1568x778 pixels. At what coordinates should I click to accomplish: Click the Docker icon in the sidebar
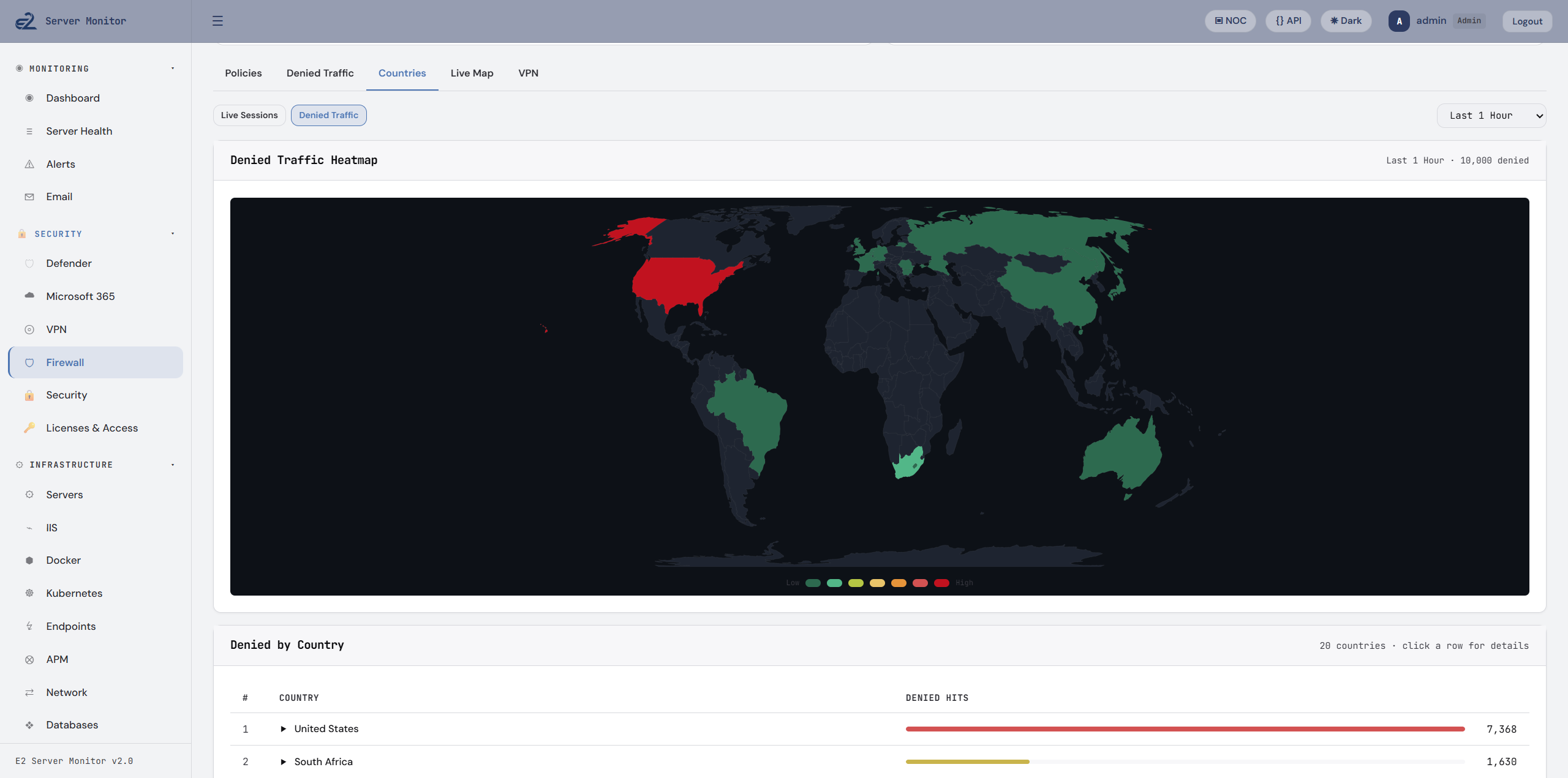pyautogui.click(x=29, y=560)
